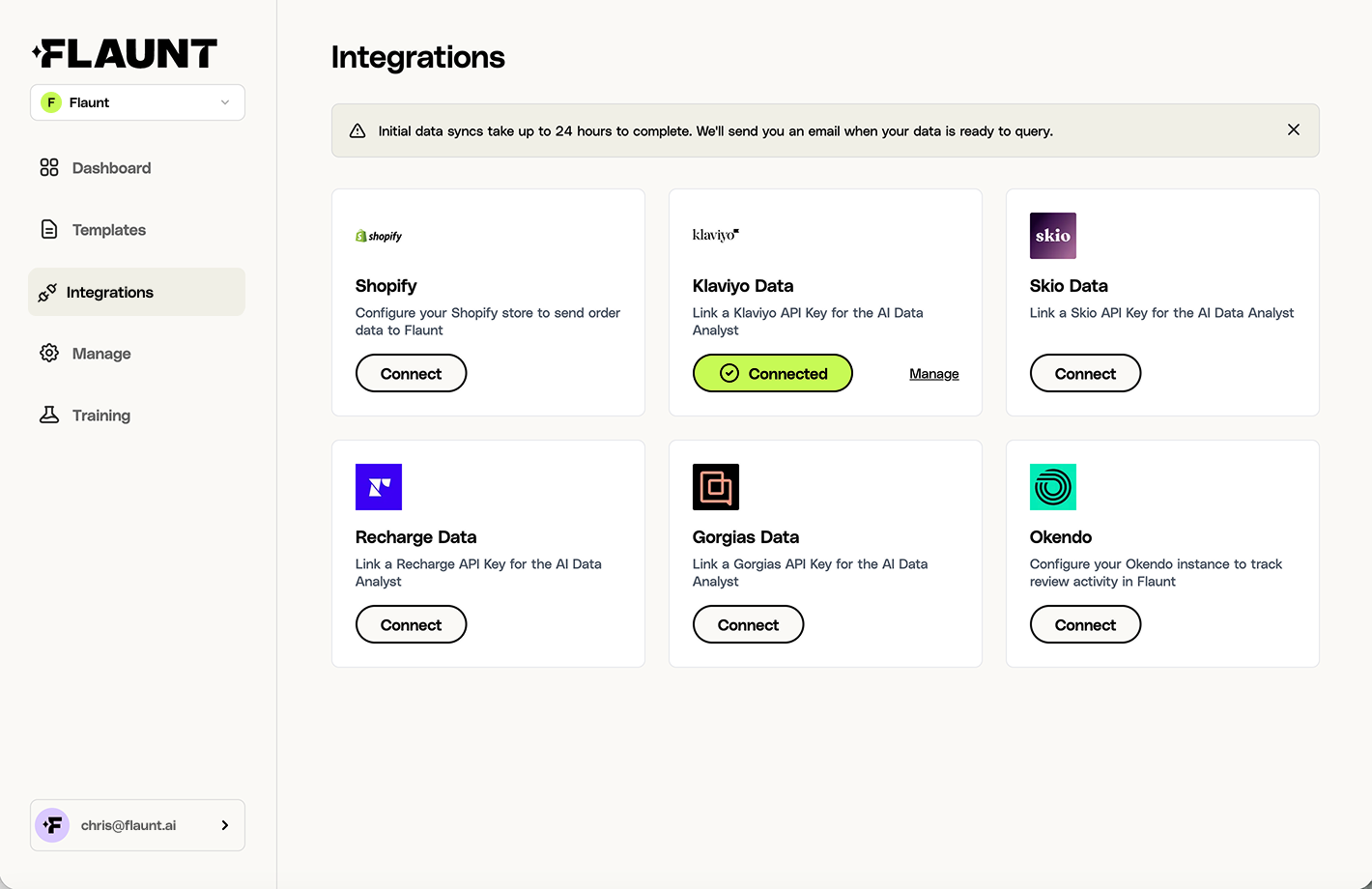Click the Okendo logo icon
This screenshot has height=889, width=1372.
pyautogui.click(x=1052, y=487)
